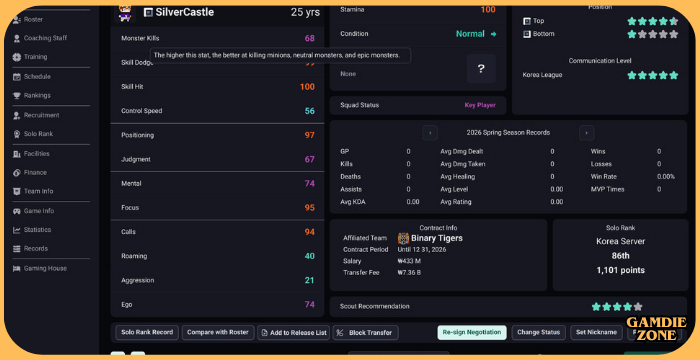This screenshot has height=360, width=700.
Task: Click the Records list icon
Action: point(17,248)
